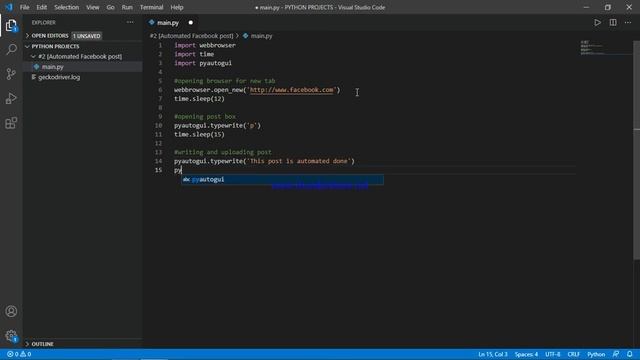Open Run and Debug view icon
Image resolution: width=640 pixels, height=360 pixels.
(11, 98)
